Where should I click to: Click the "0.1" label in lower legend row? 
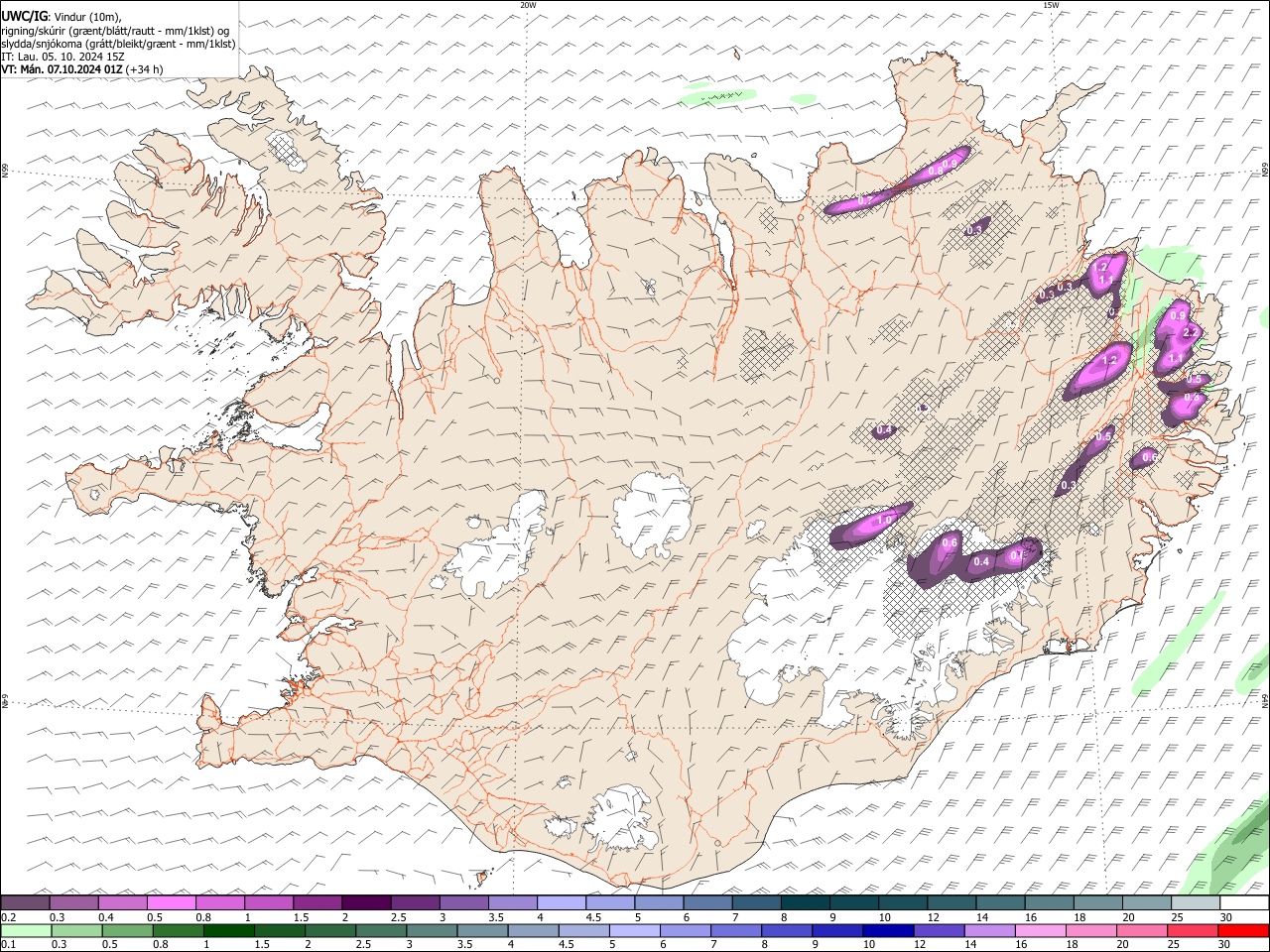pyautogui.click(x=9, y=944)
